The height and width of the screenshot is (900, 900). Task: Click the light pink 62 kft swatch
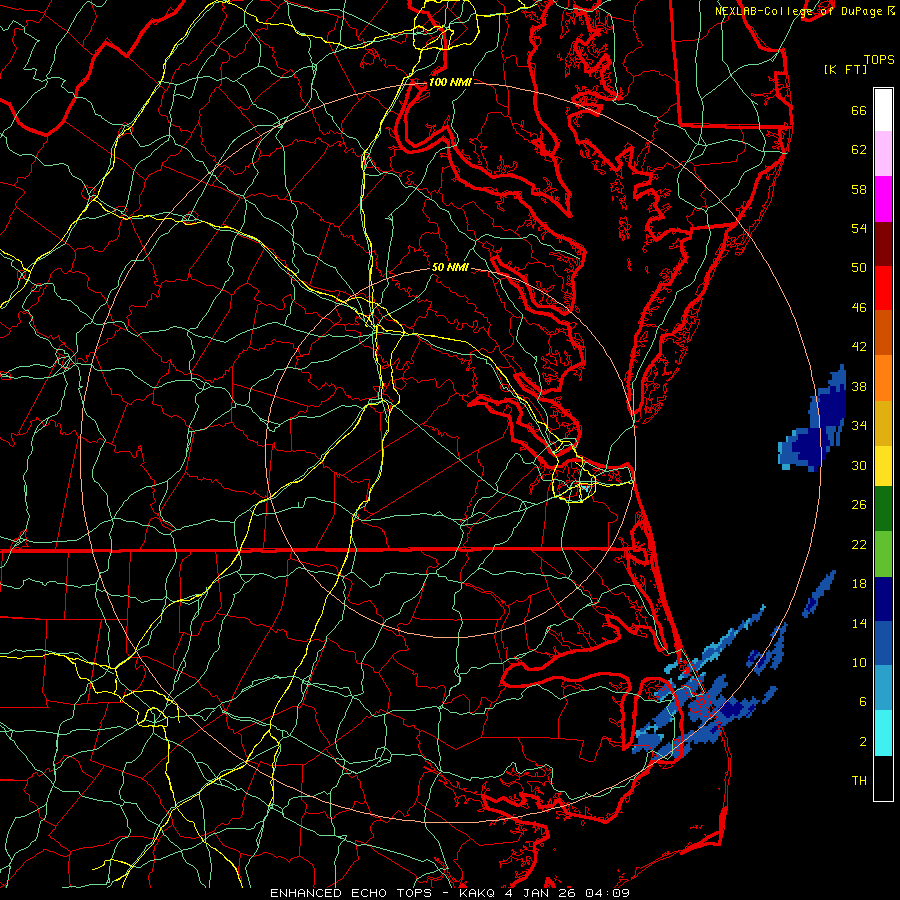click(883, 153)
